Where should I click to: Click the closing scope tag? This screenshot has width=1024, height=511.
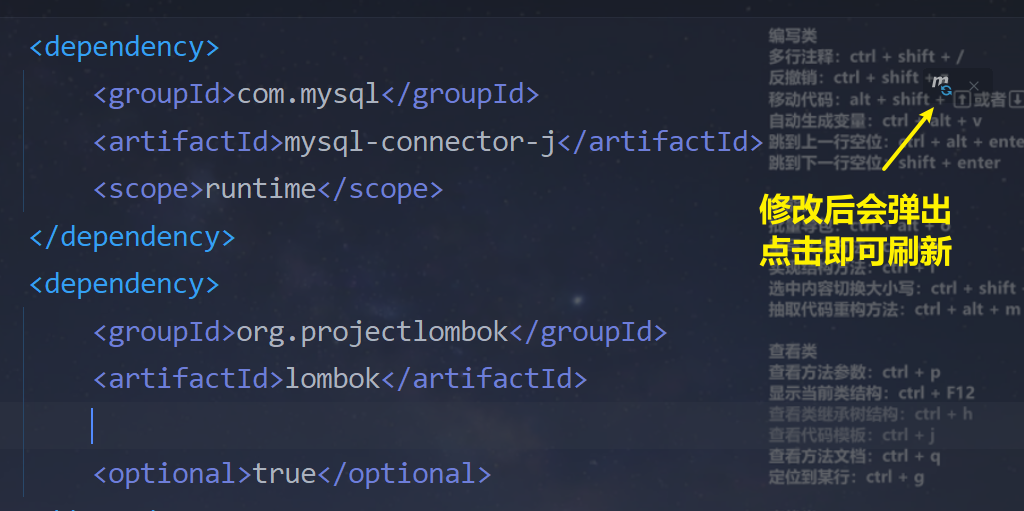[380, 189]
